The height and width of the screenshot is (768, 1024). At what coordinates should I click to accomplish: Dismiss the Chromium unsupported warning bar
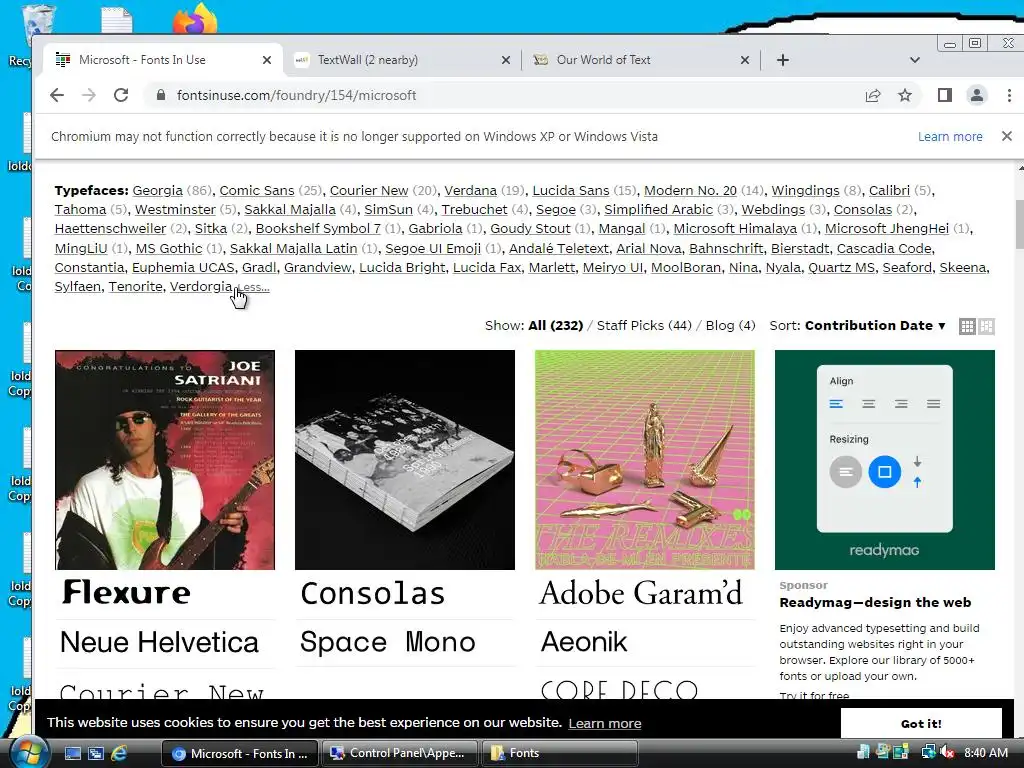[1006, 136]
